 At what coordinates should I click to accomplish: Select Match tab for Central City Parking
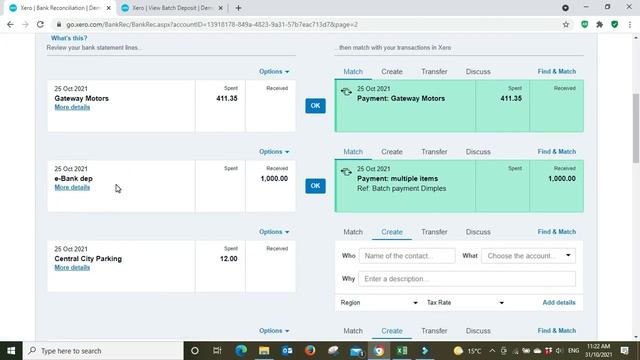[x=353, y=231]
